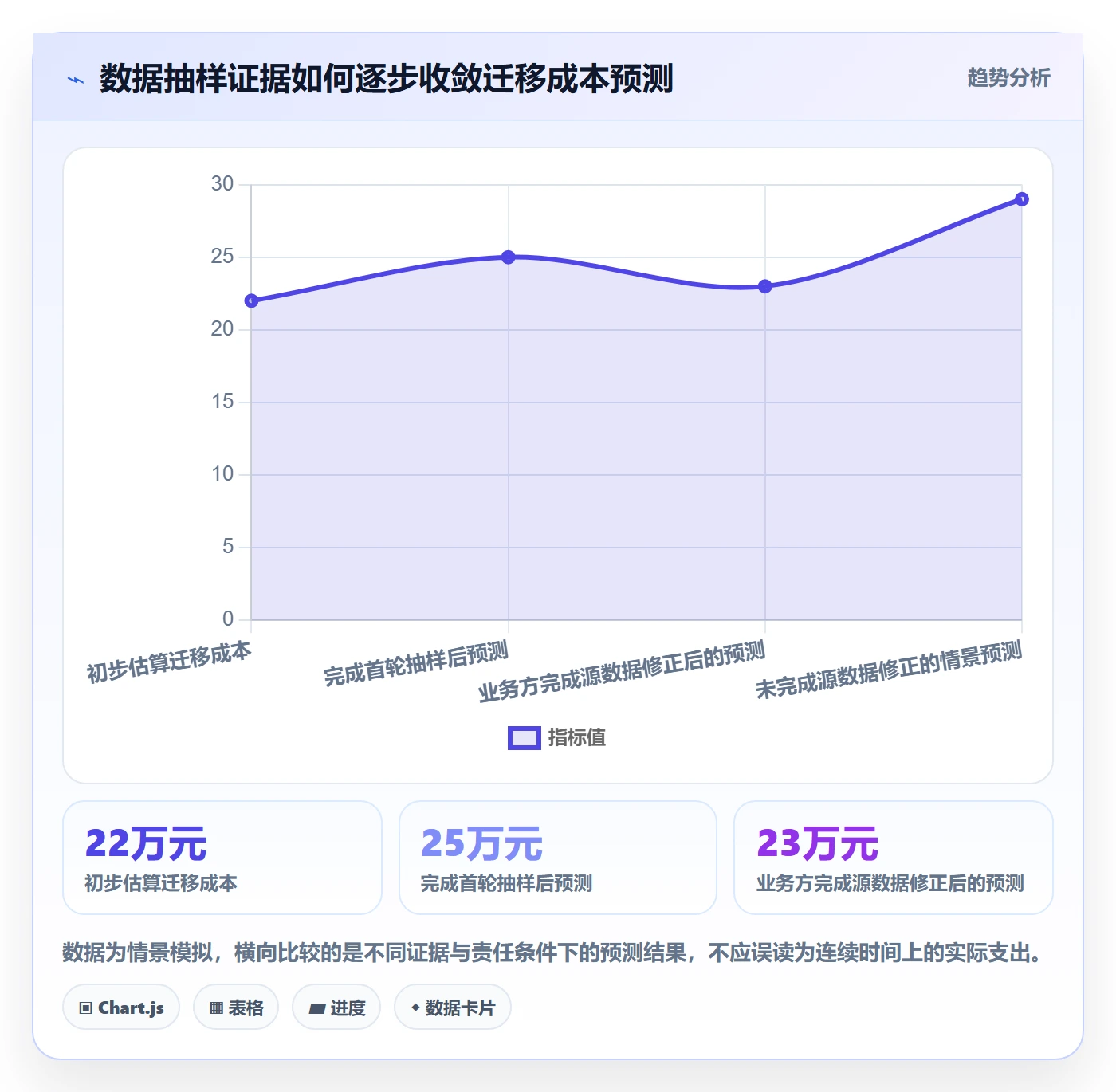Select the 表格 tag
The height and width of the screenshot is (1092, 1116).
point(236,1008)
